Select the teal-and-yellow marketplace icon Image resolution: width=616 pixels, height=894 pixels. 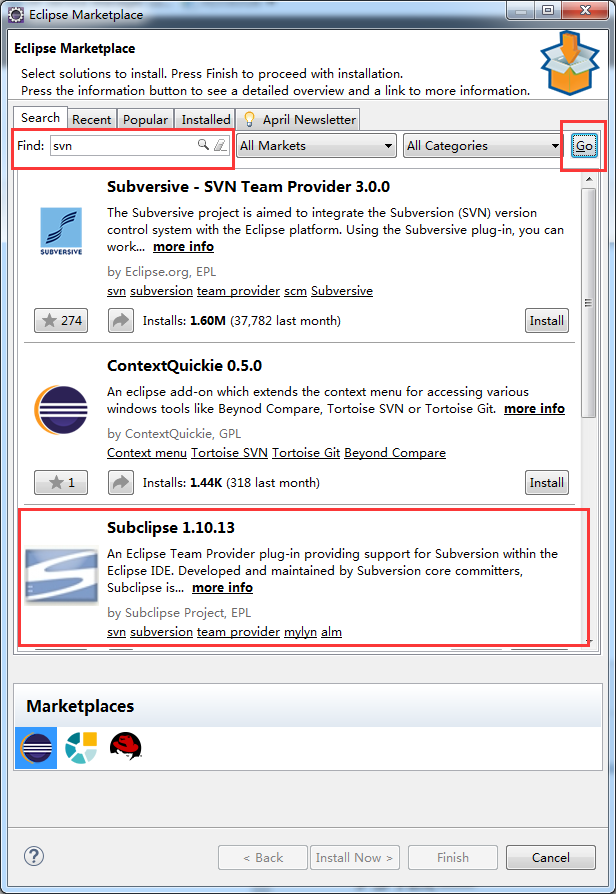[x=81, y=747]
